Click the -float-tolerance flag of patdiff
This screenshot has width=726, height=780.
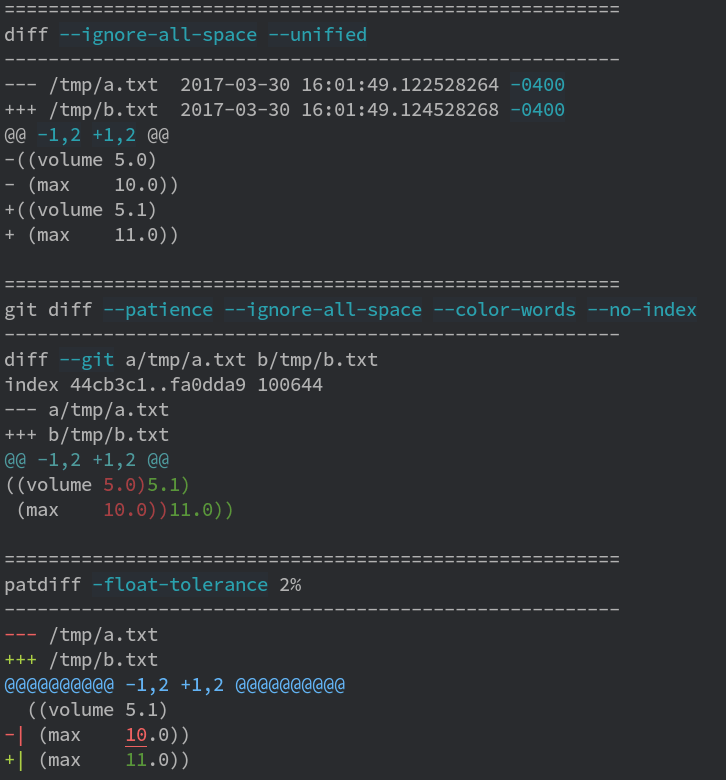click(x=180, y=585)
